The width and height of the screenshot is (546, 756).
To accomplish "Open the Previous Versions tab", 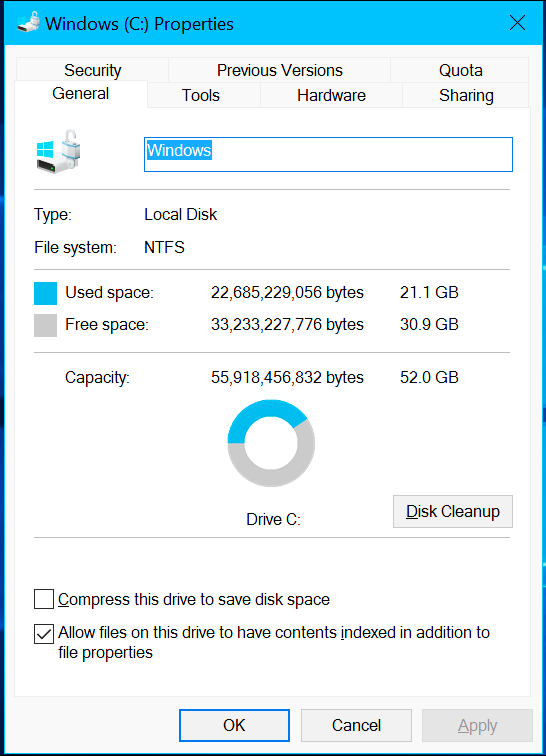I will [x=279, y=70].
